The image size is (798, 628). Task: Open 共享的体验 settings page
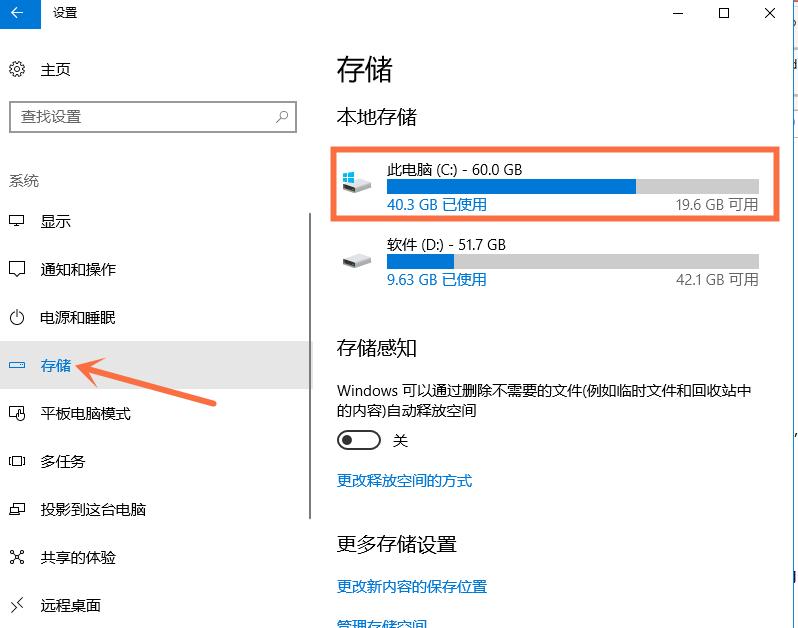point(78,558)
